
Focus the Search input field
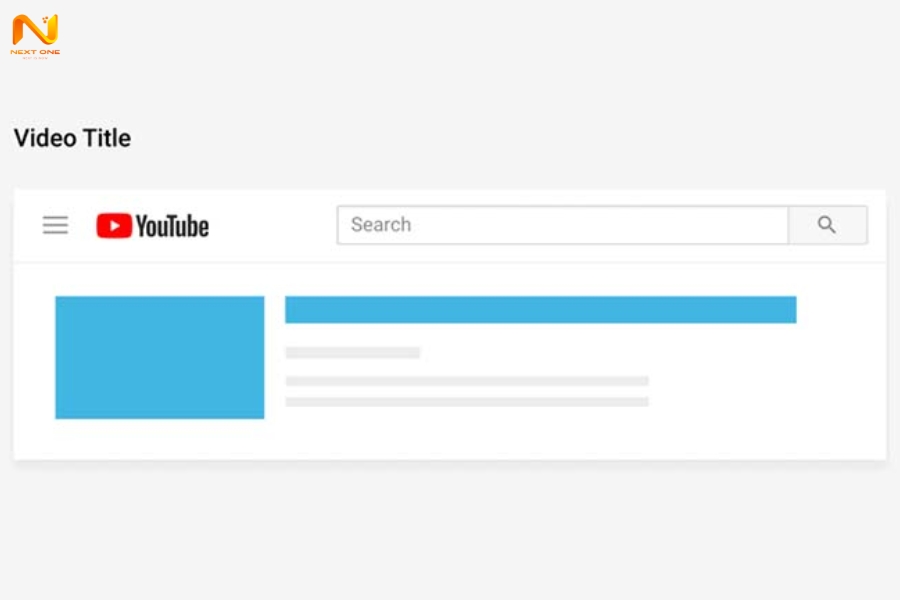click(562, 225)
